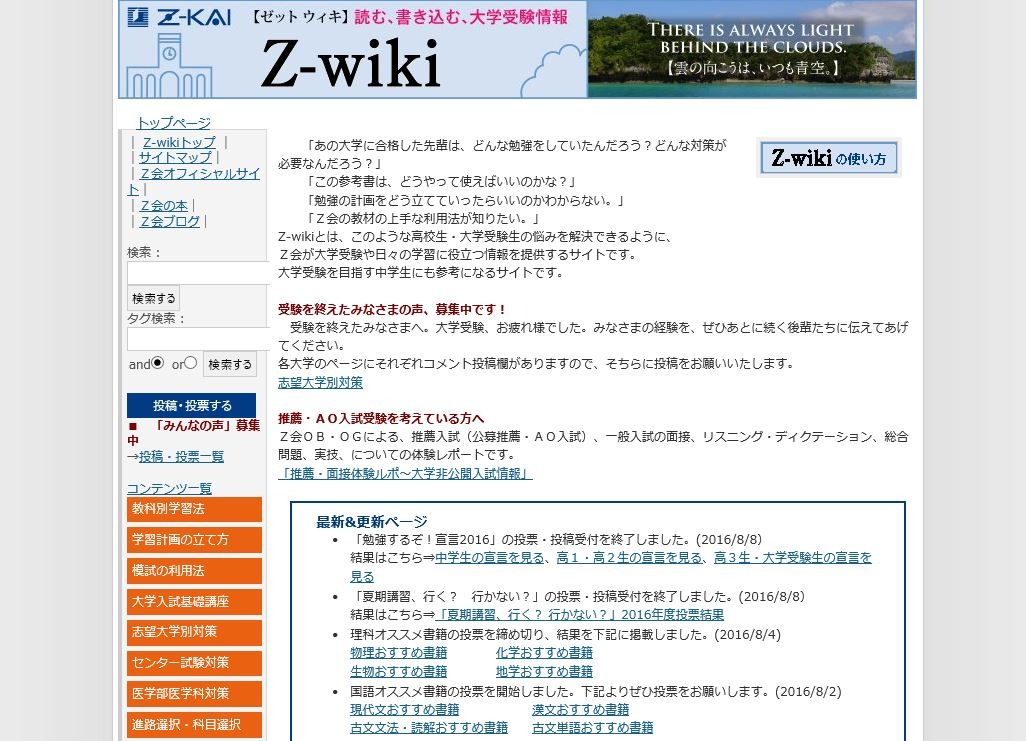Viewport: 1026px width, 741px height.
Task: Select the 'and' radio button for tag search
Action: point(157,363)
